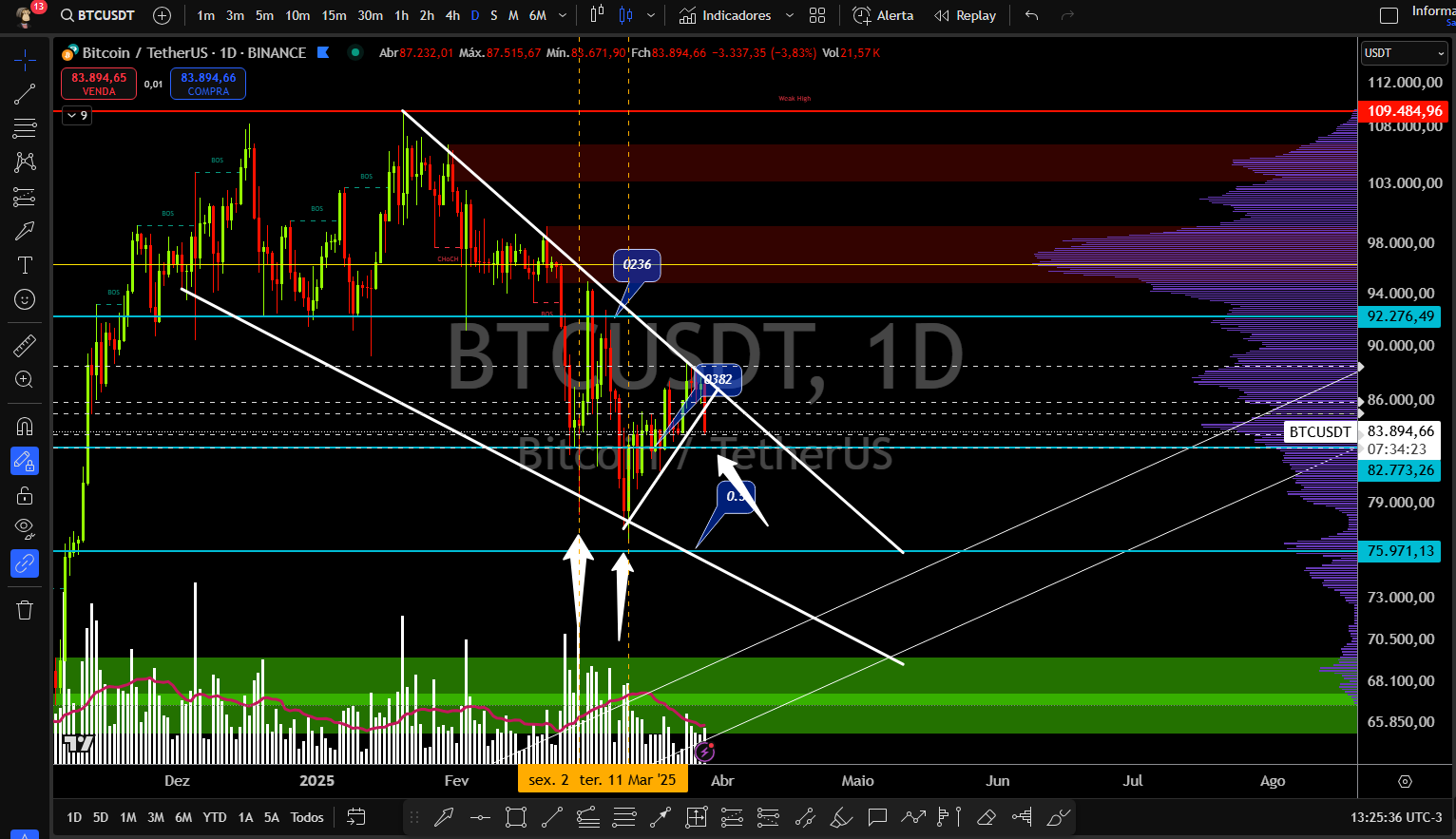Select the crosshair cursor tool
This screenshot has height=839, width=1456.
pyautogui.click(x=25, y=61)
